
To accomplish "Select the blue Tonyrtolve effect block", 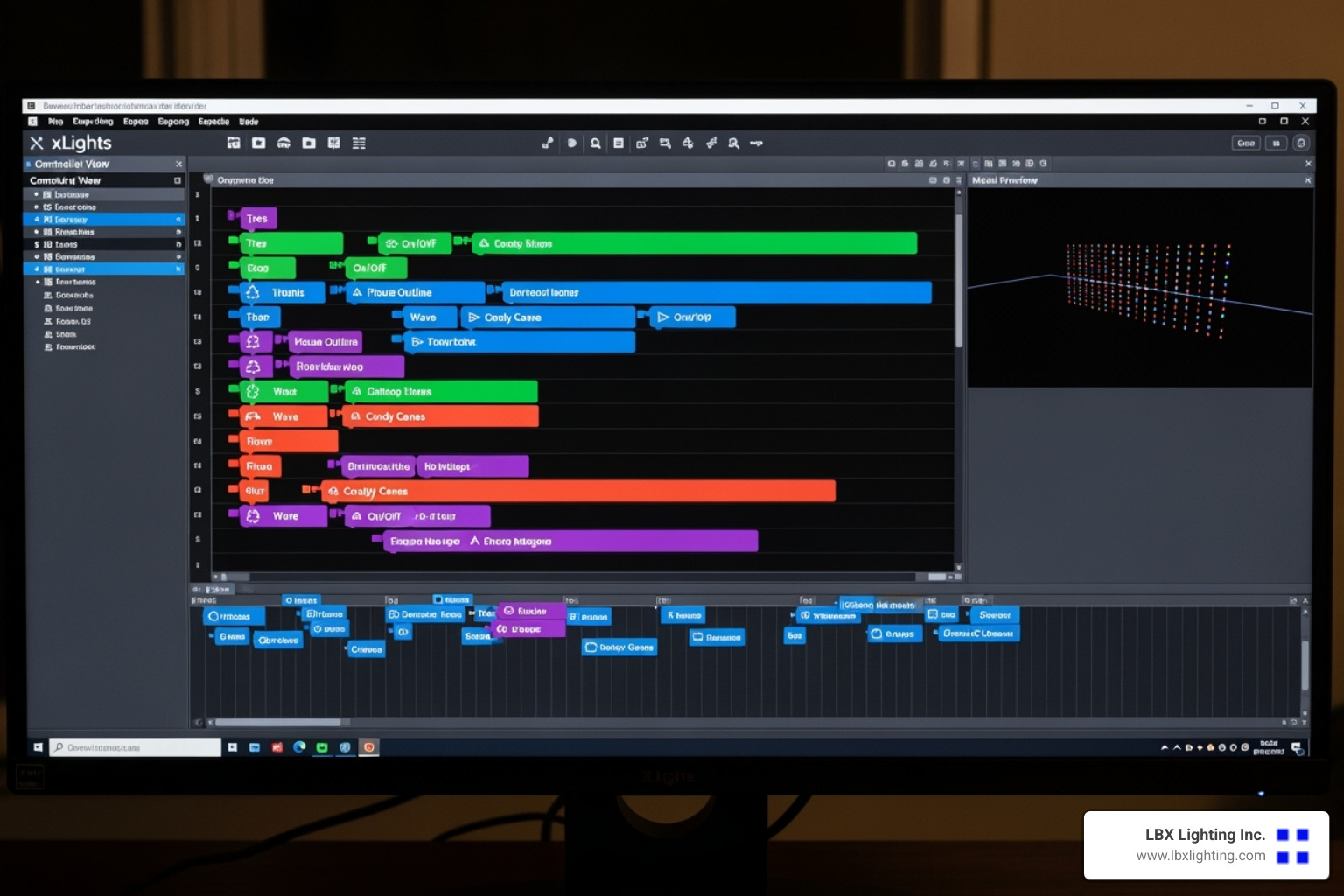I will pyautogui.click(x=520, y=342).
